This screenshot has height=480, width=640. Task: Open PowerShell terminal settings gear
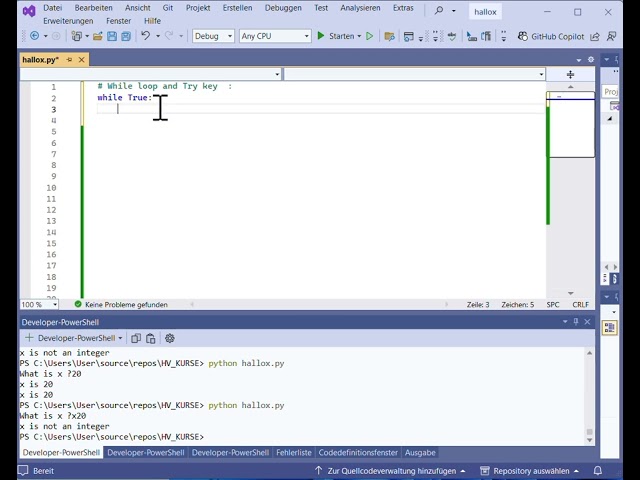pyautogui.click(x=170, y=338)
